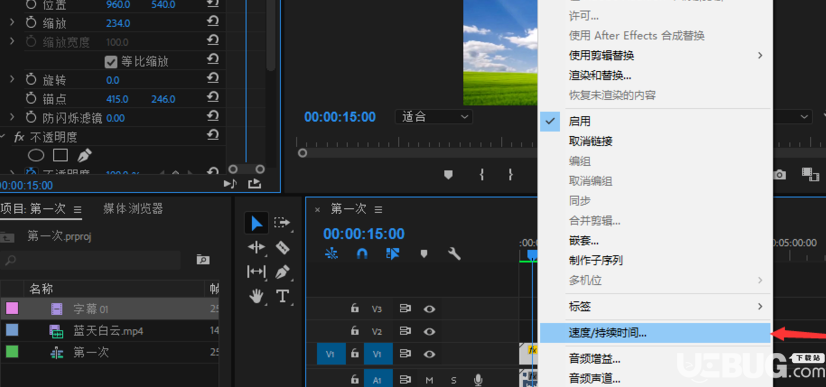826x387 pixels.
Task: Select the Ripple Edit tool
Action: pos(257,247)
